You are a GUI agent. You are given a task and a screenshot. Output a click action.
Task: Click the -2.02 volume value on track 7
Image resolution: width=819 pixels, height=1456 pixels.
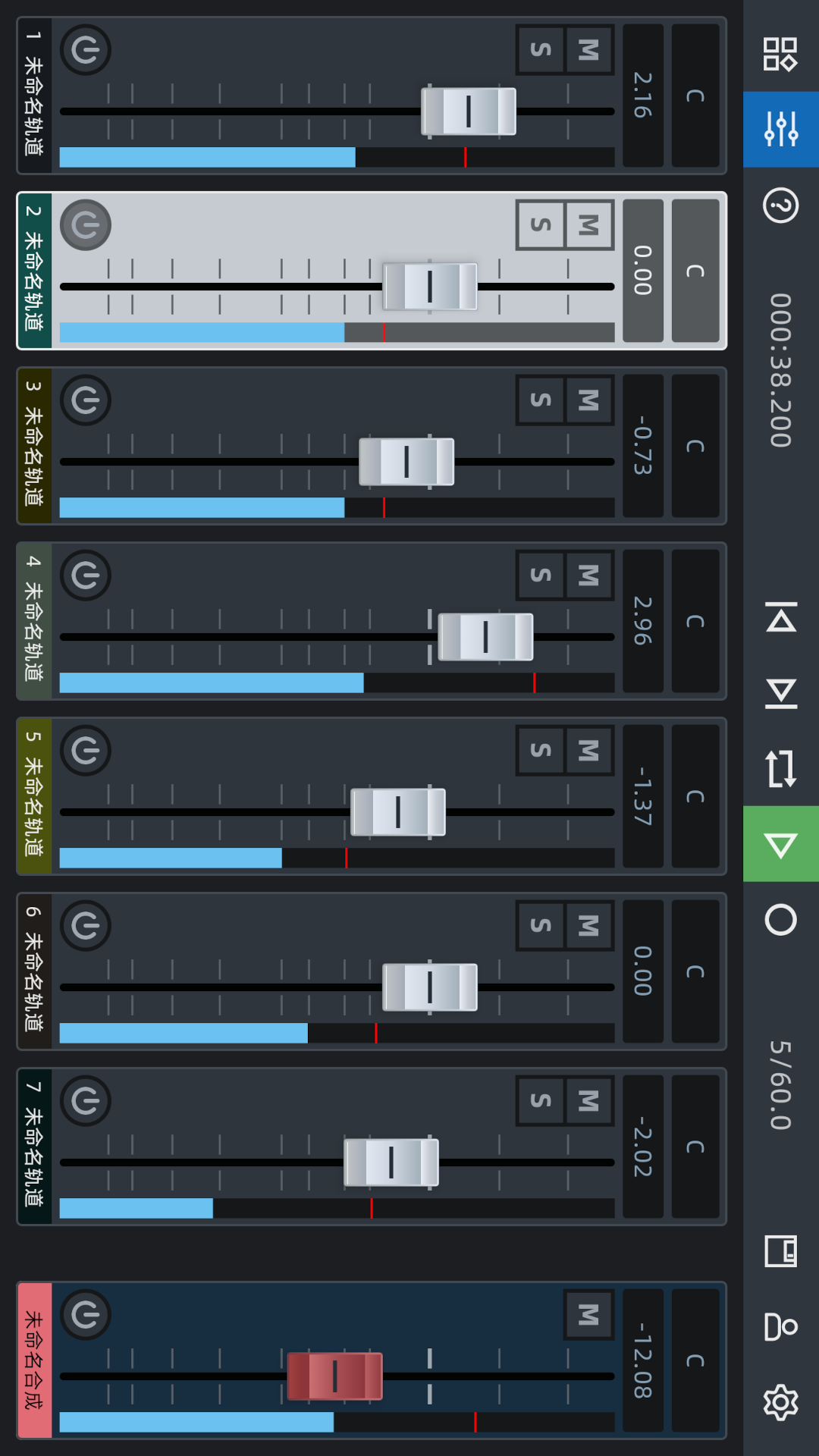(x=643, y=1146)
